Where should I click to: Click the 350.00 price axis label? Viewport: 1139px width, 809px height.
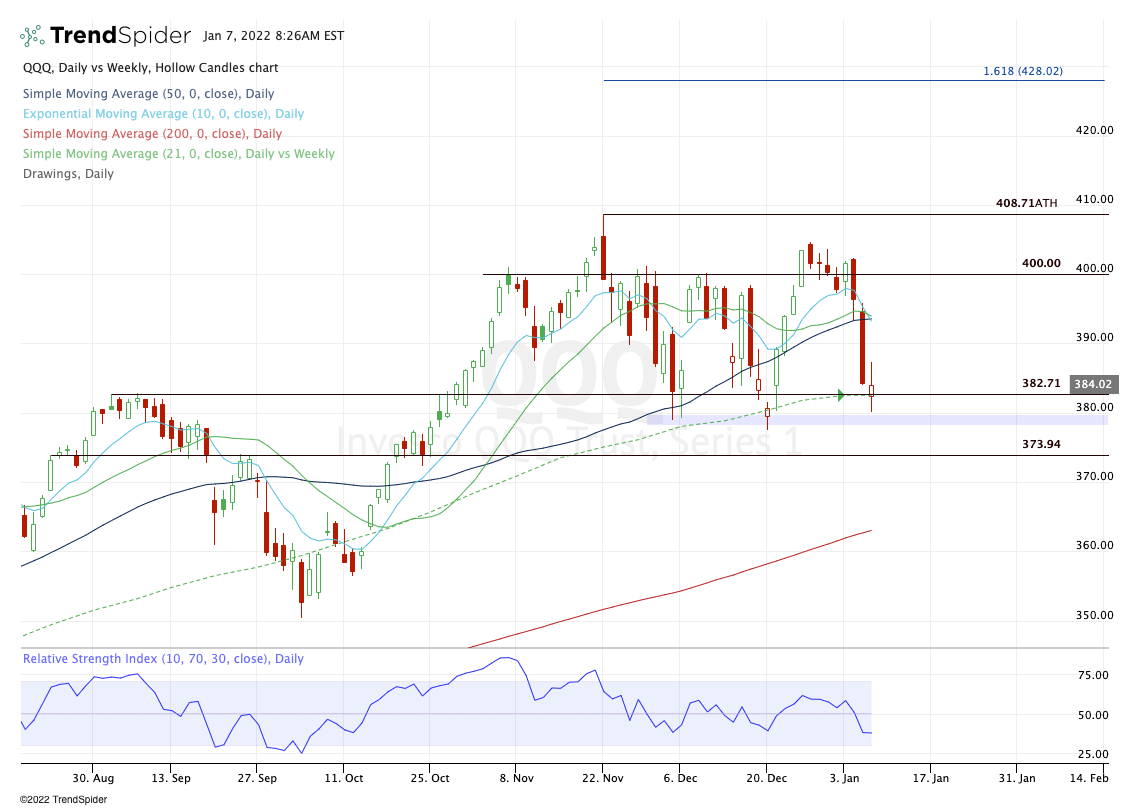click(x=1094, y=614)
